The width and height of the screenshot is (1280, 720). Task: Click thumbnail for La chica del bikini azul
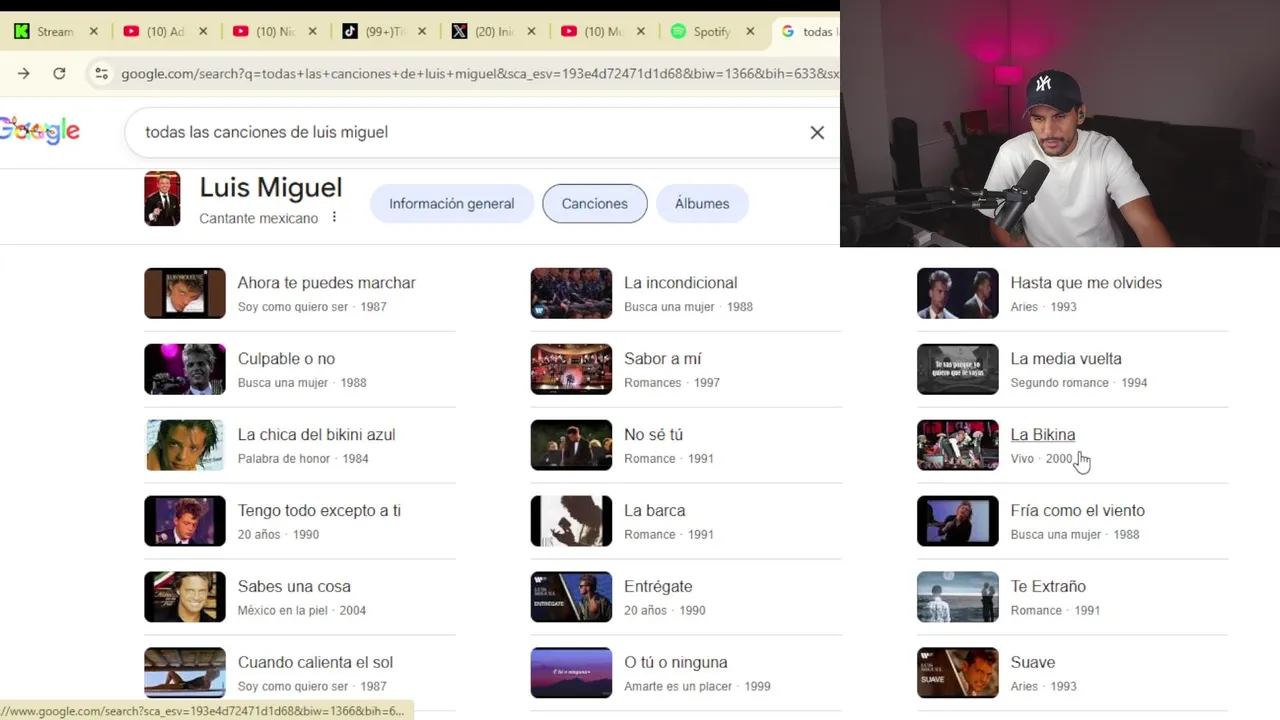coord(185,445)
